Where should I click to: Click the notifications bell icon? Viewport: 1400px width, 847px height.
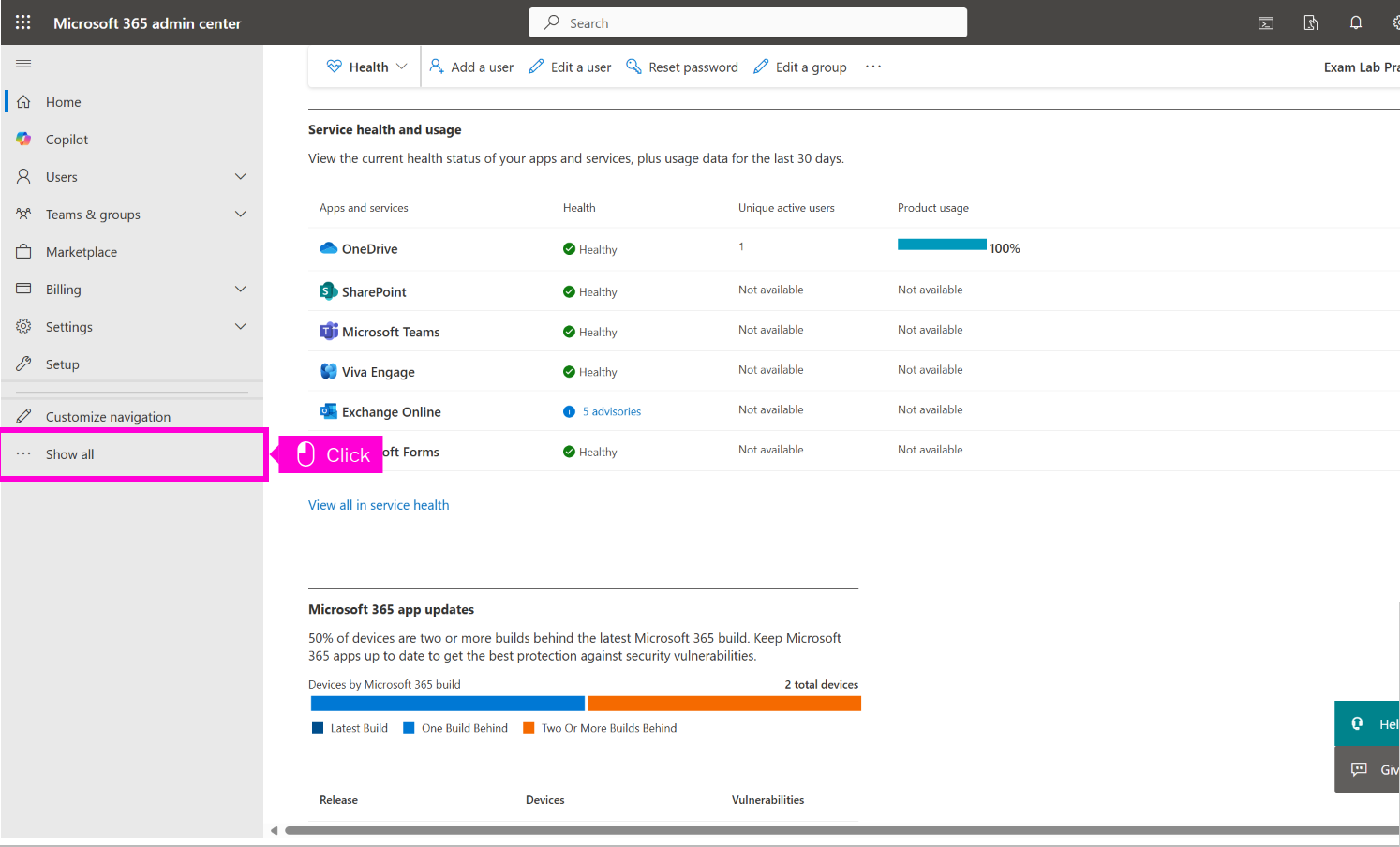(x=1355, y=23)
